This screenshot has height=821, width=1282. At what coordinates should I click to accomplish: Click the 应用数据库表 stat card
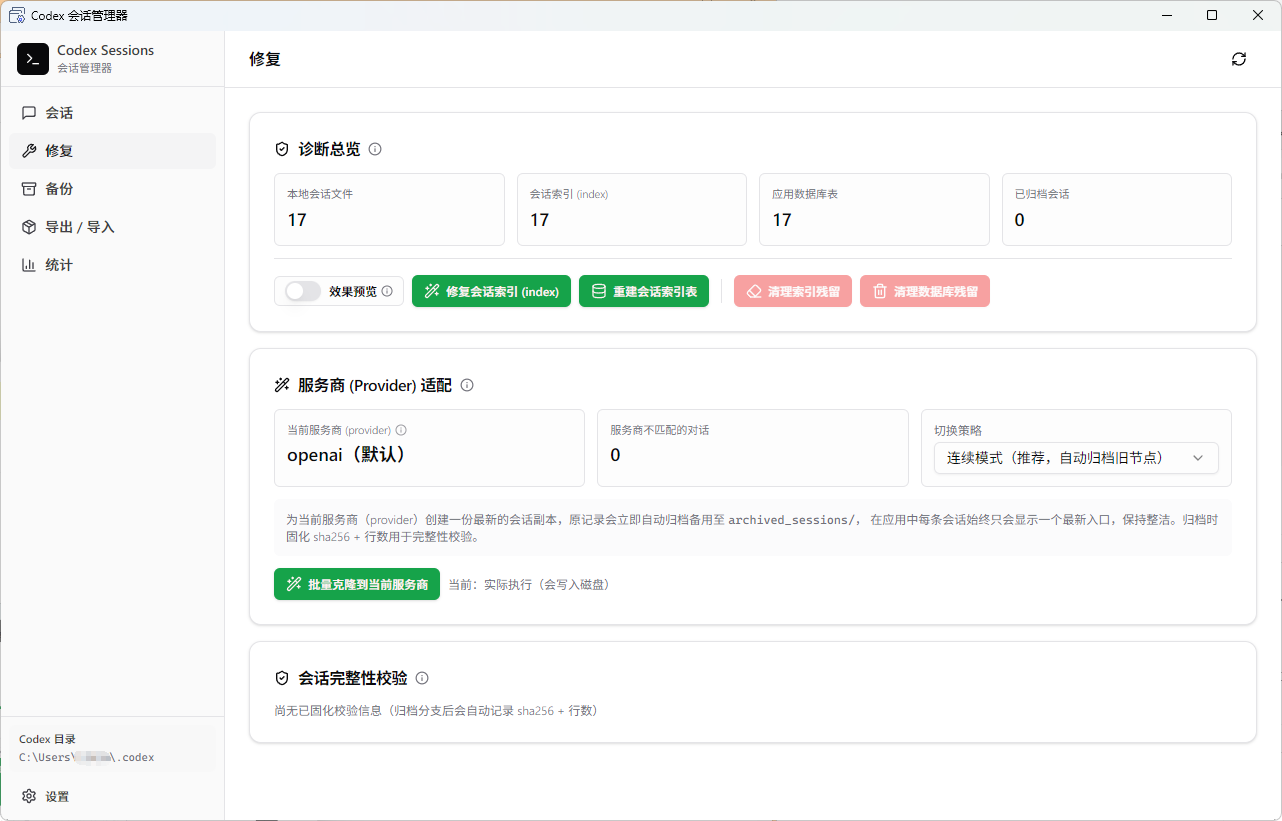[x=874, y=209]
